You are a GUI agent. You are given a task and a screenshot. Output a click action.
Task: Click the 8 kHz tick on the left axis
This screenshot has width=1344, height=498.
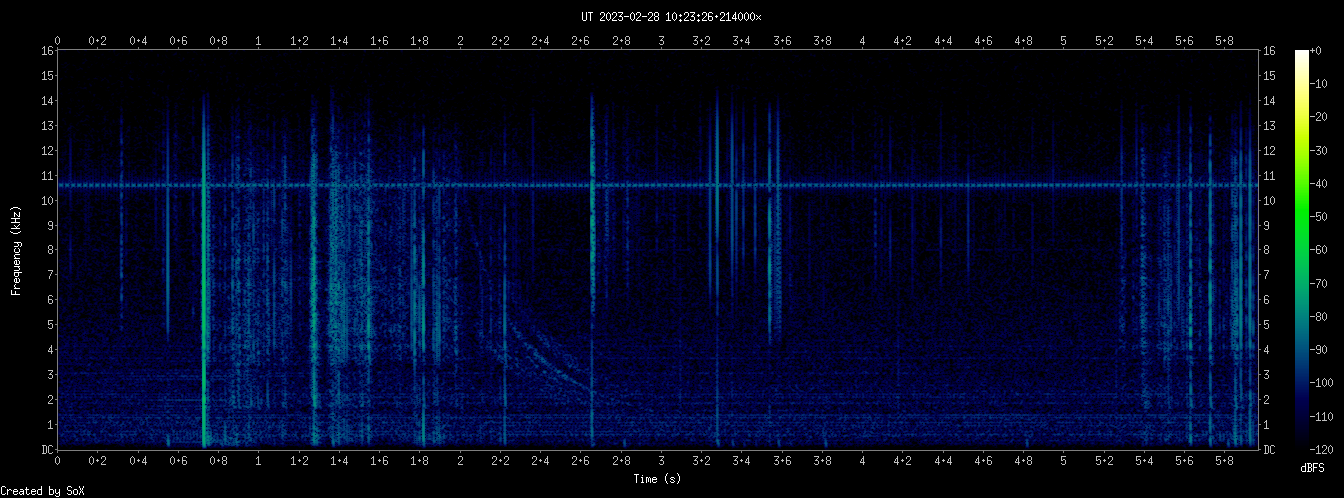click(x=50, y=250)
